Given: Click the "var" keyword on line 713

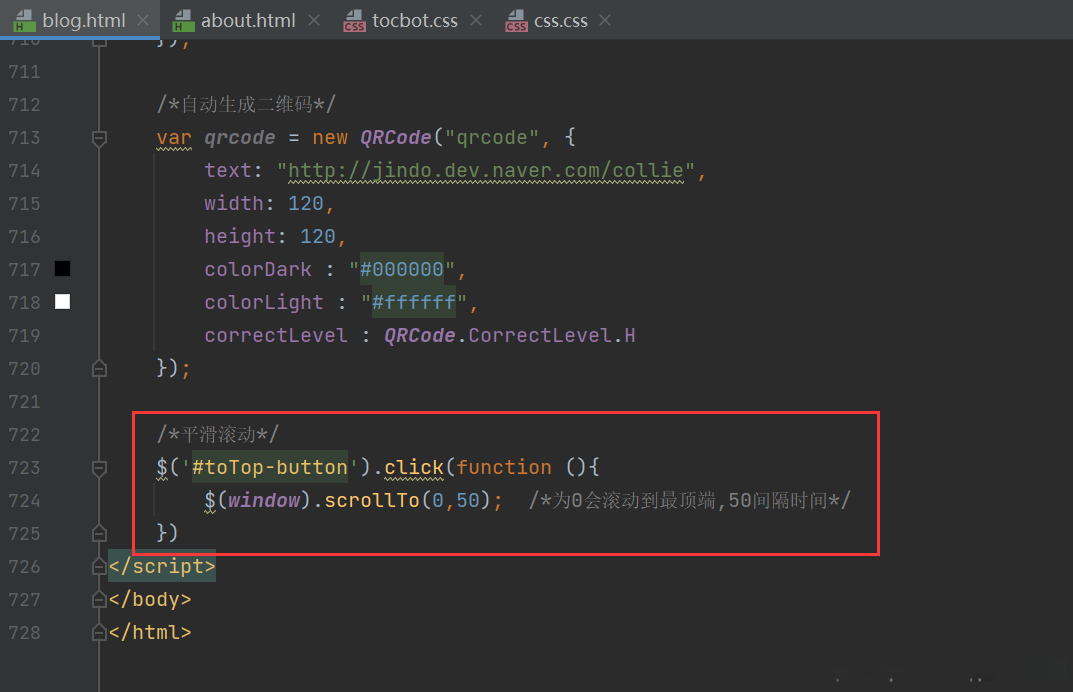Looking at the screenshot, I should coord(174,138).
